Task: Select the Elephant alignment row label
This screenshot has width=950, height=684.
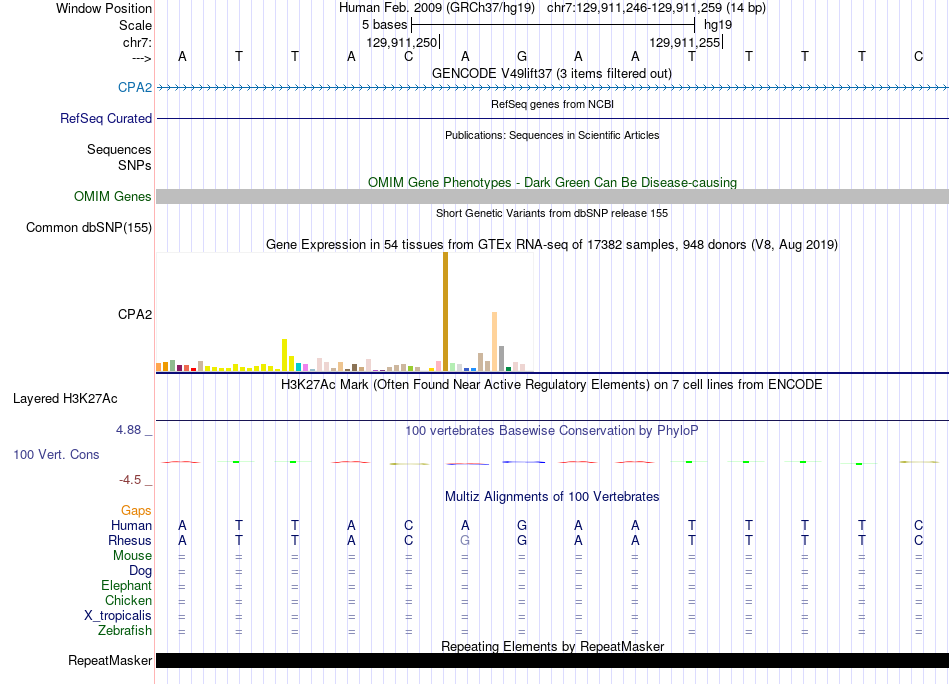Action: (x=126, y=585)
